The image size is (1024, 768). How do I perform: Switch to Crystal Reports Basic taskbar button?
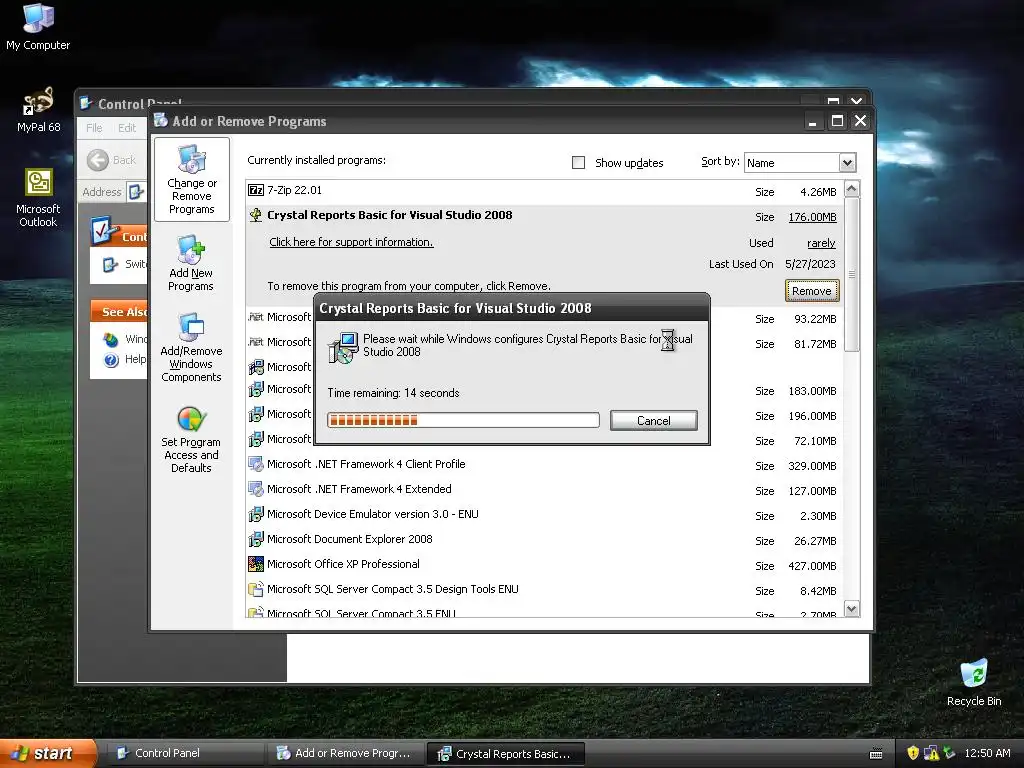pyautogui.click(x=505, y=753)
